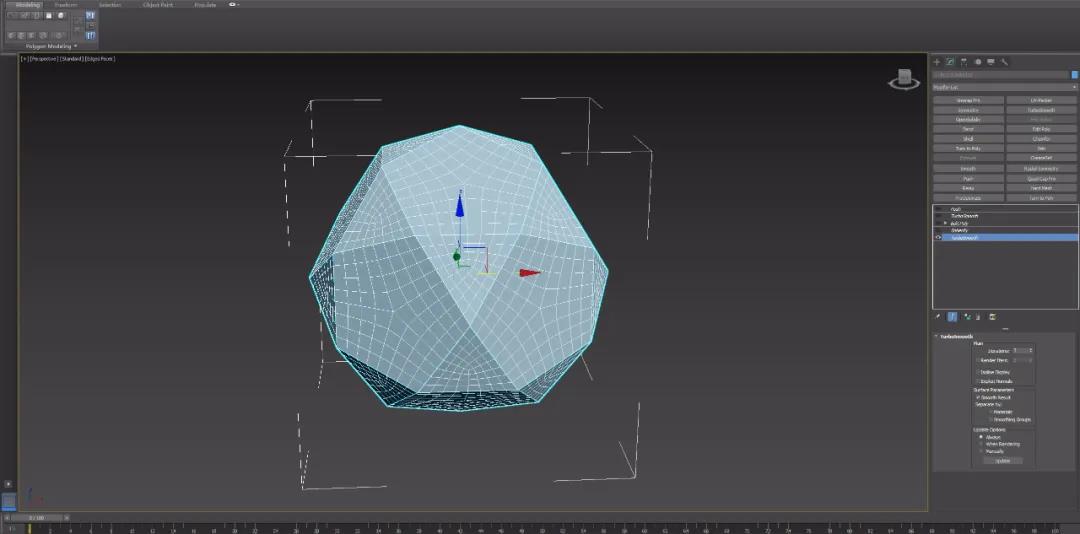Viewport: 1080px width, 534px height.
Task: Click the Edit Poly modifier button
Action: [1041, 129]
